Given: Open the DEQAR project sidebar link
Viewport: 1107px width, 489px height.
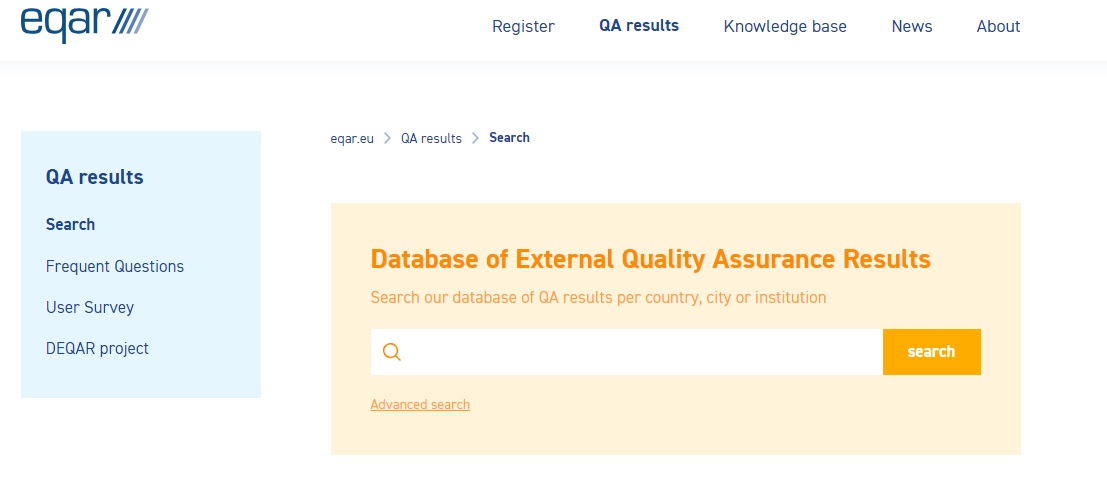Looking at the screenshot, I should click(97, 349).
